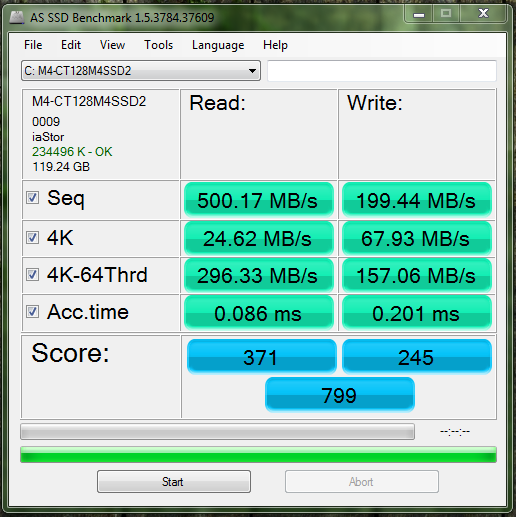This screenshot has width=516, height=517.
Task: Start the benchmark with the Start button
Action: pos(174,481)
